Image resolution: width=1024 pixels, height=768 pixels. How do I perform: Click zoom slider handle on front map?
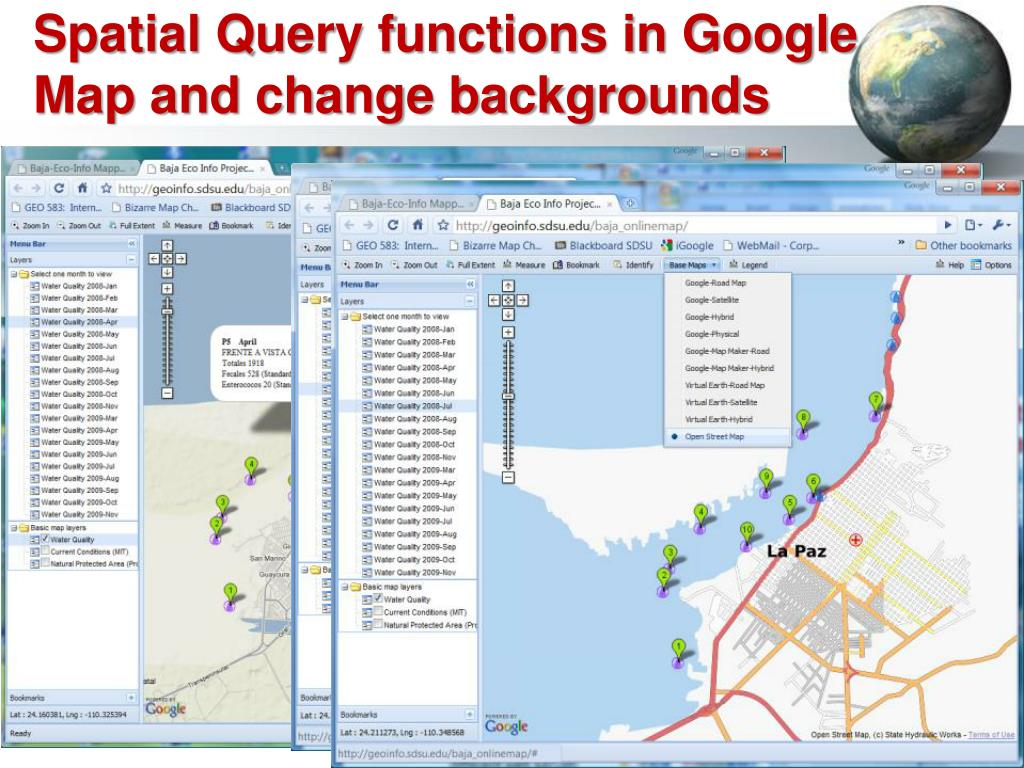pyautogui.click(x=508, y=396)
